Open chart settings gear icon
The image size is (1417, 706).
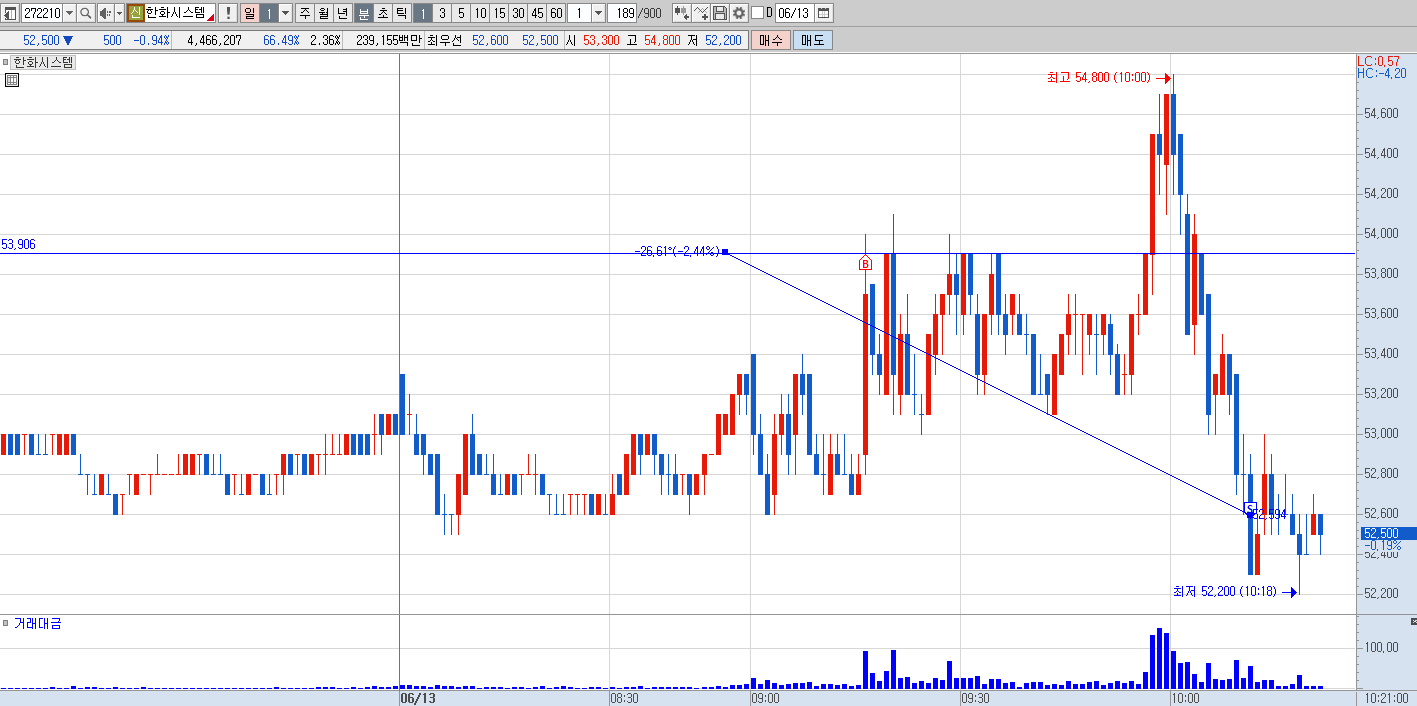[739, 13]
